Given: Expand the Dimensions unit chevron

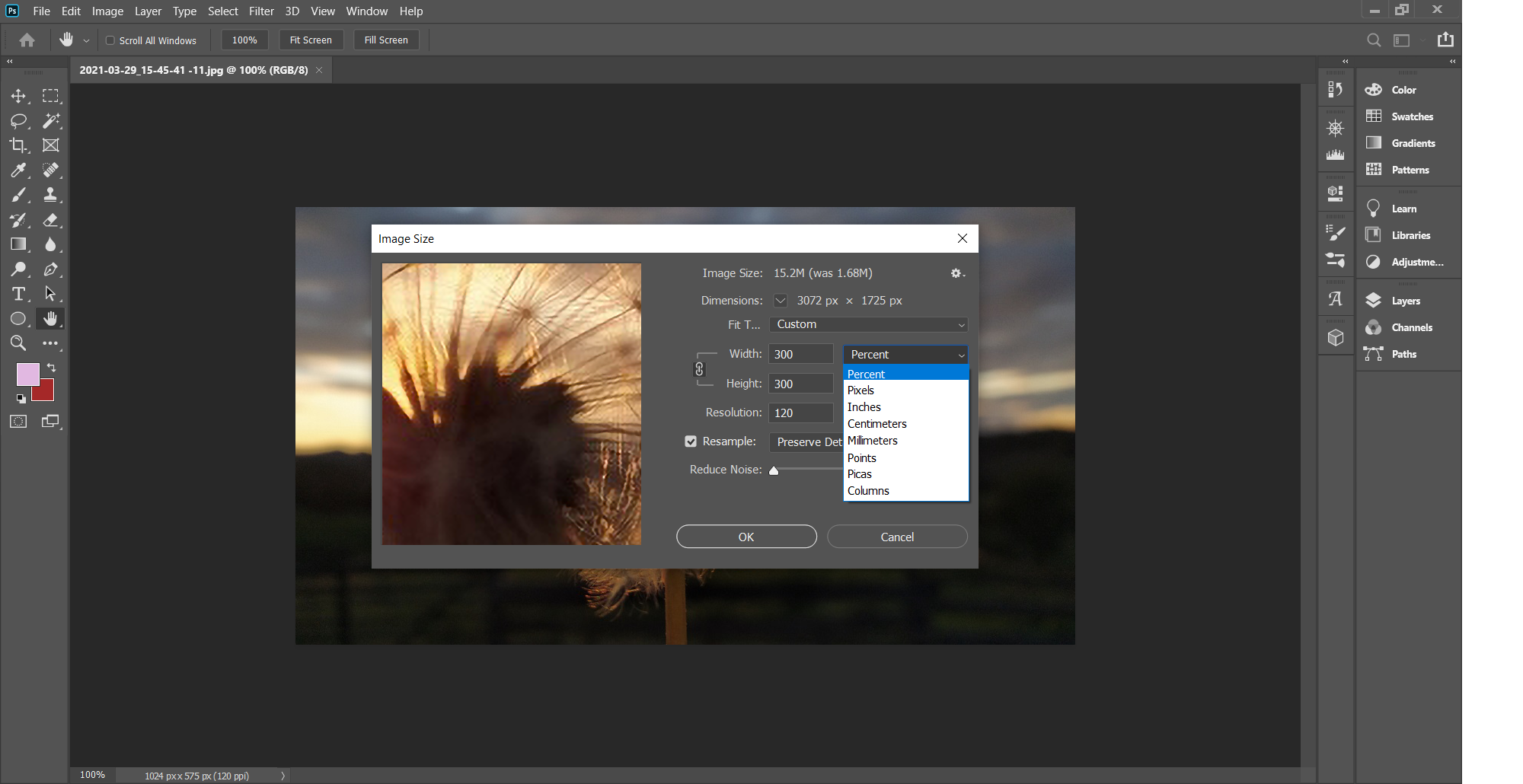Looking at the screenshot, I should pos(781,301).
